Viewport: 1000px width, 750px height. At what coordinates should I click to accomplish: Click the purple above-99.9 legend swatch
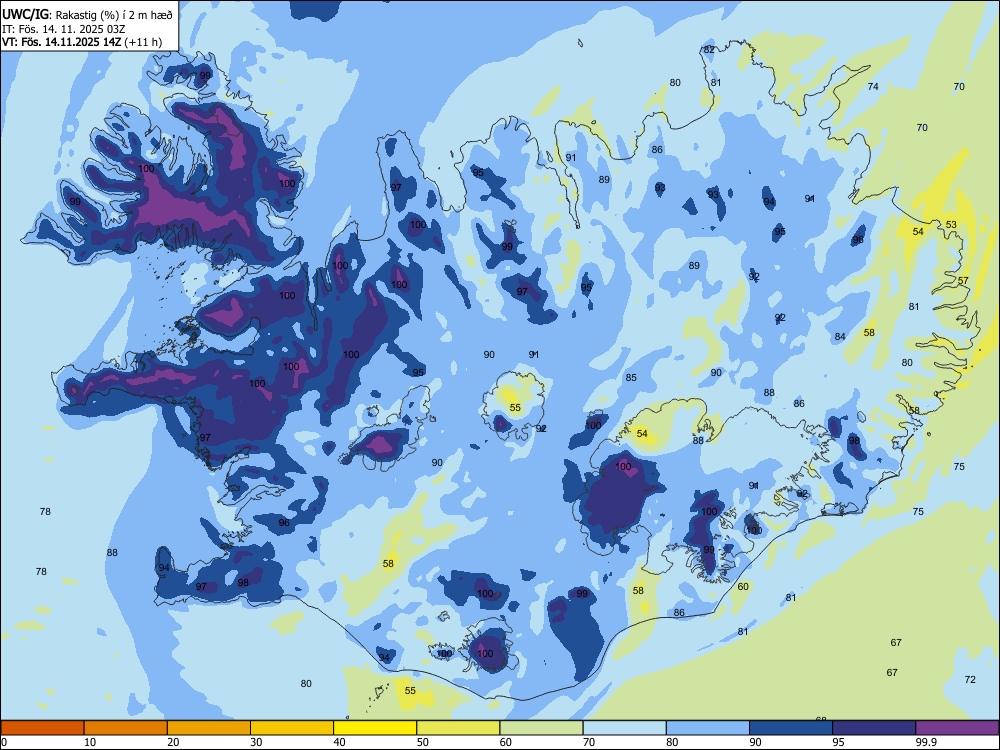point(957,728)
